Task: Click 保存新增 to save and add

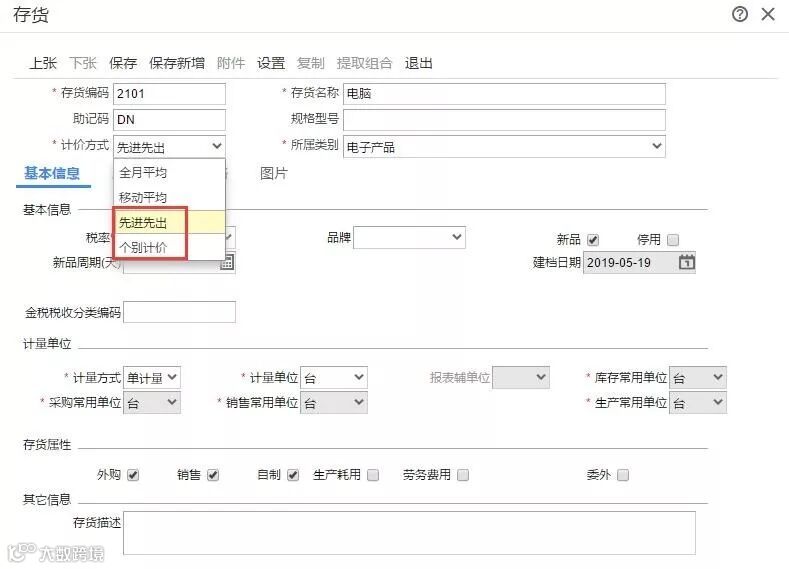Action: coord(177,63)
